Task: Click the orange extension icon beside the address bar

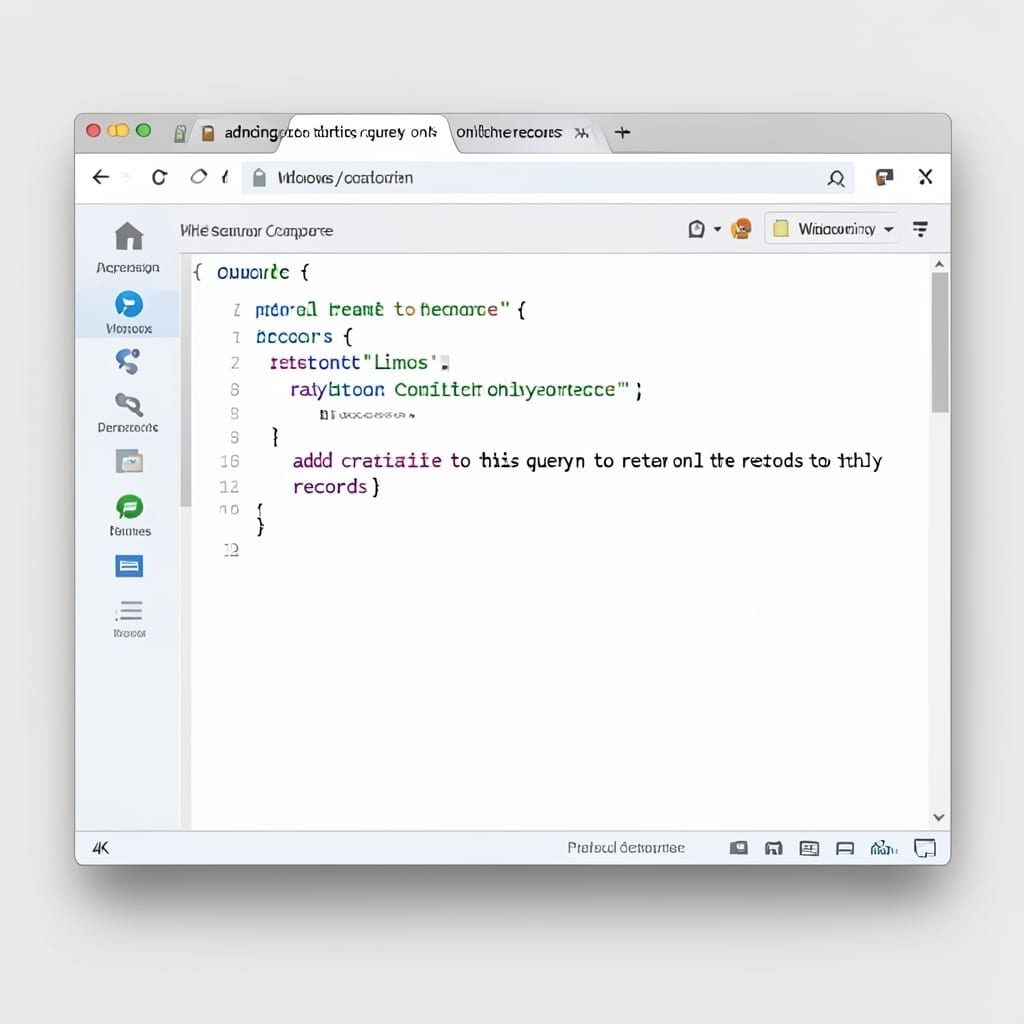Action: click(x=884, y=177)
